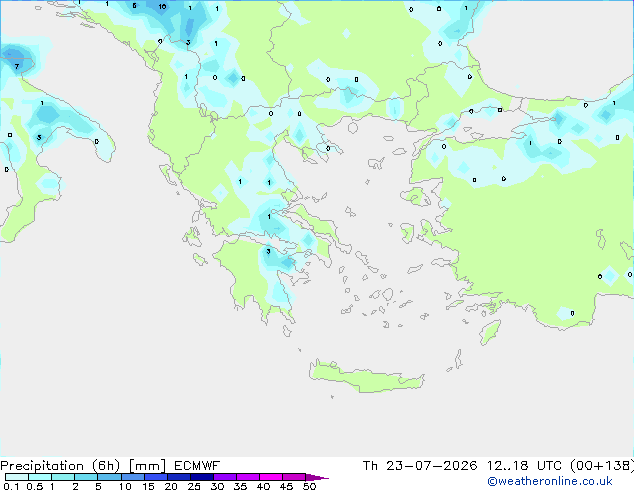634x490 pixels.
Task: Click the Precipitation (6h) [mm] title
Action: [83, 466]
